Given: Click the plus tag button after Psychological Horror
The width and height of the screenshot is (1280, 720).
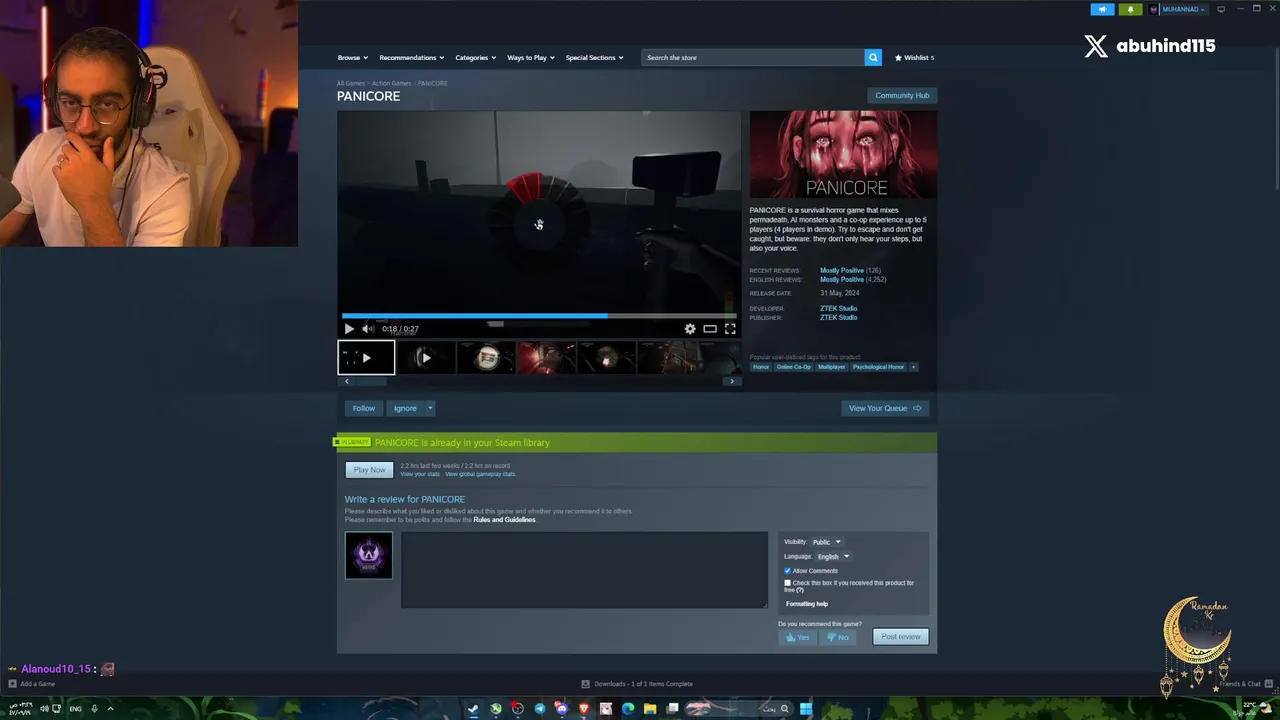Looking at the screenshot, I should click(913, 367).
